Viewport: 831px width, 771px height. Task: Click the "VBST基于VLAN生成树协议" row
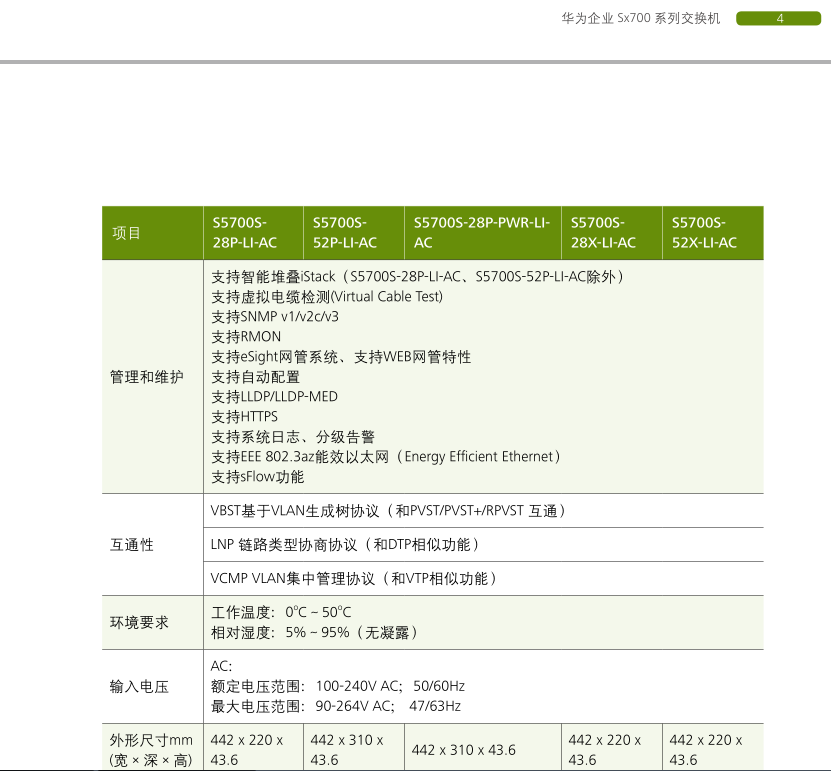click(x=483, y=511)
